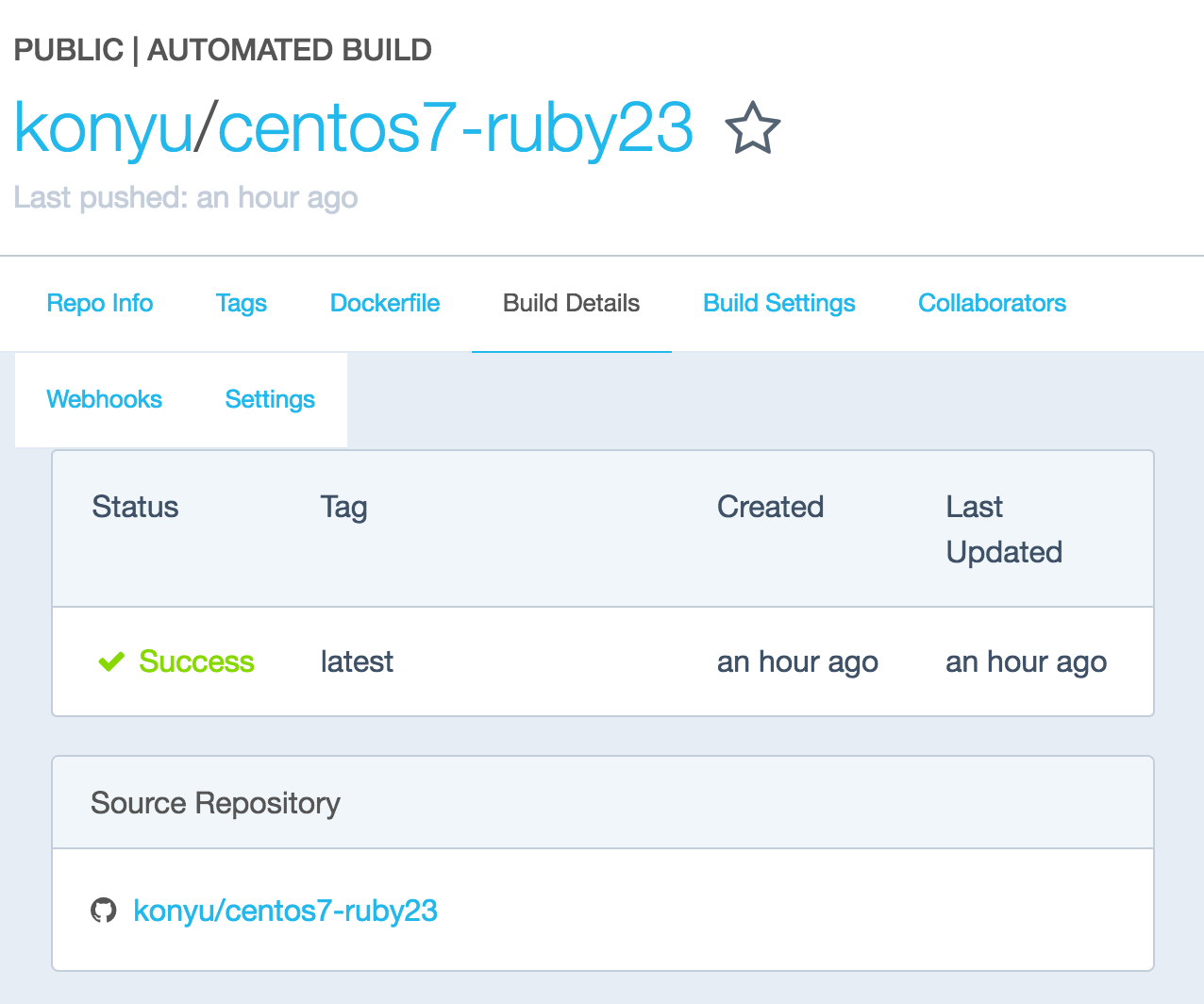Switch to the Settings tab
Screen dimensions: 1204x1004
[x=270, y=399]
